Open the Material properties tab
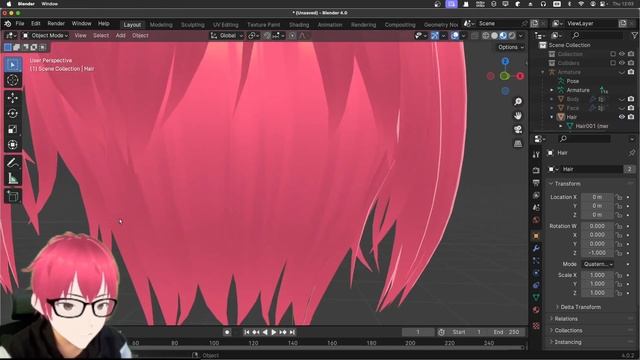 pos(536,310)
